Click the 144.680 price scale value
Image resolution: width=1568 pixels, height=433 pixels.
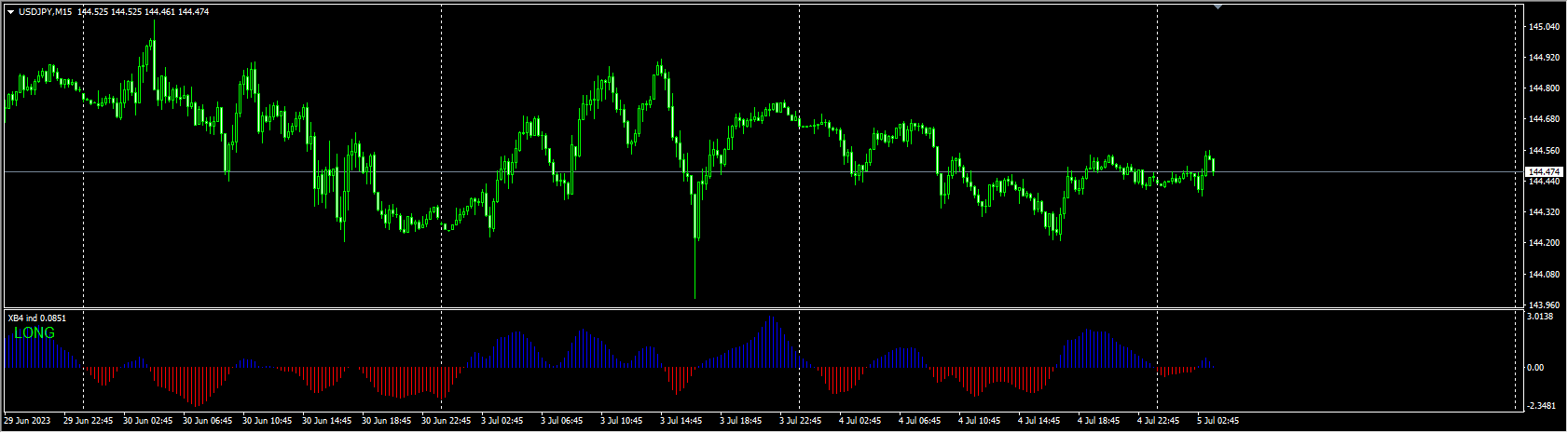click(x=1544, y=119)
